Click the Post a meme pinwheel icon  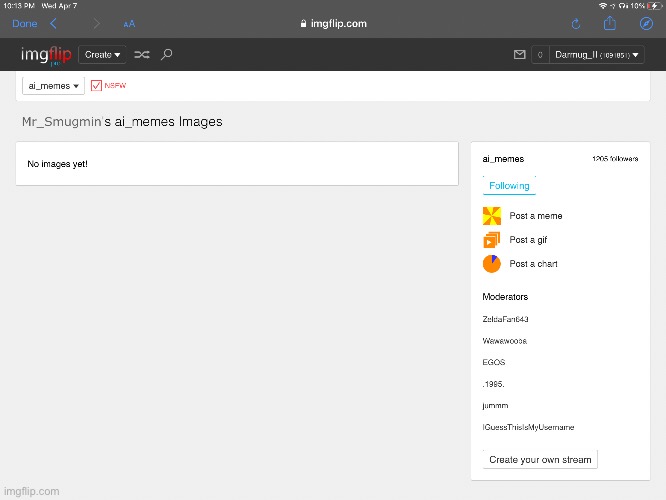[x=491, y=216]
